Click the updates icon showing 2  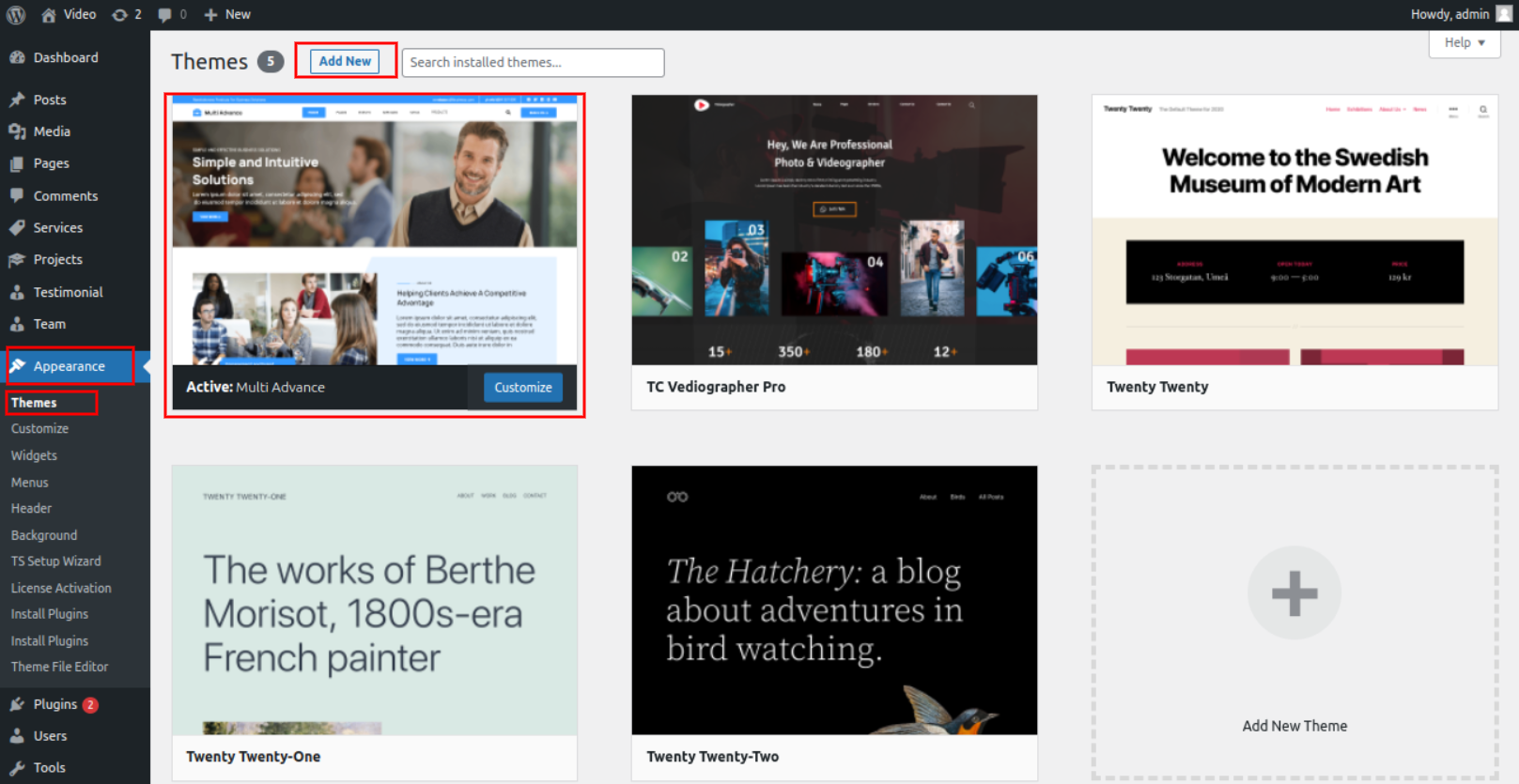pos(119,14)
